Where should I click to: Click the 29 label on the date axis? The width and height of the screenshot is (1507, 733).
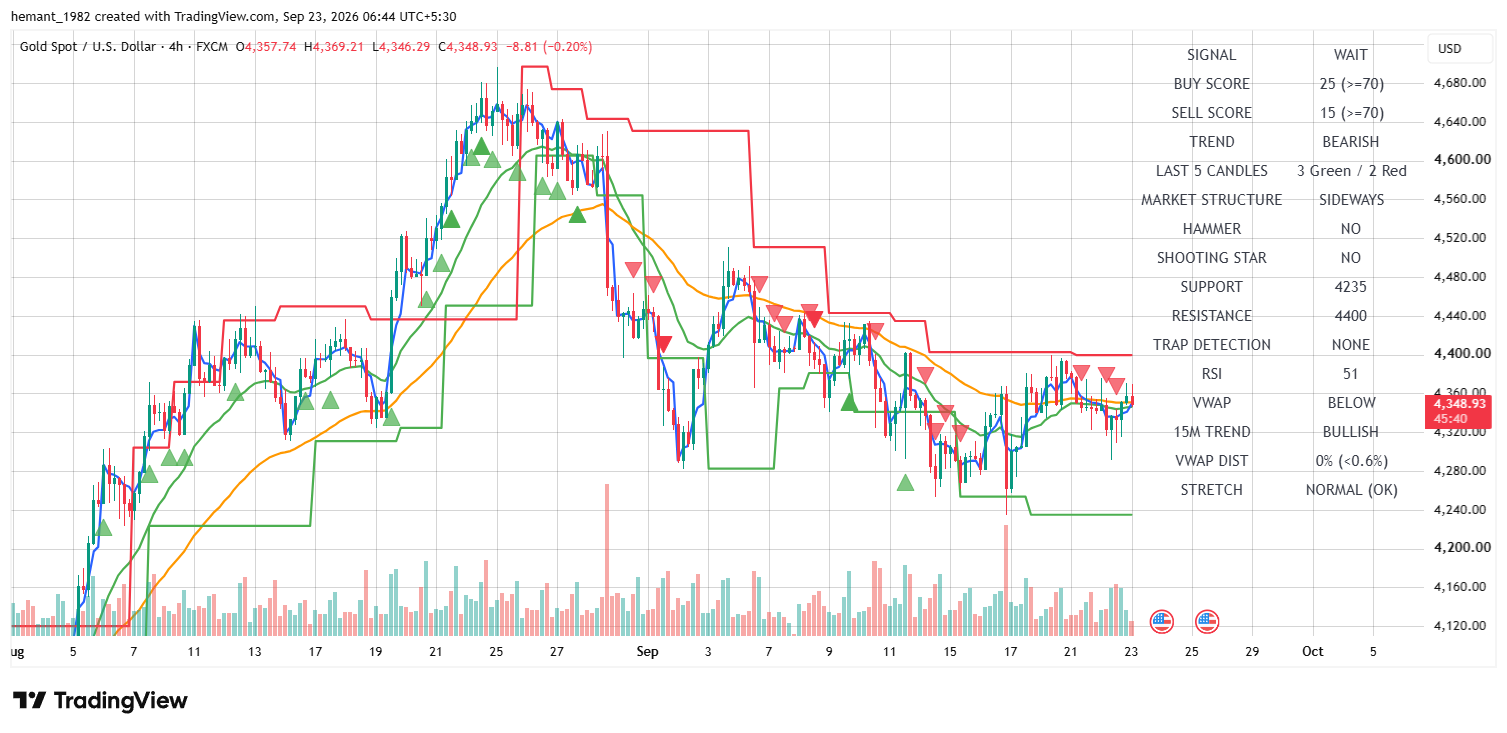[1252, 652]
